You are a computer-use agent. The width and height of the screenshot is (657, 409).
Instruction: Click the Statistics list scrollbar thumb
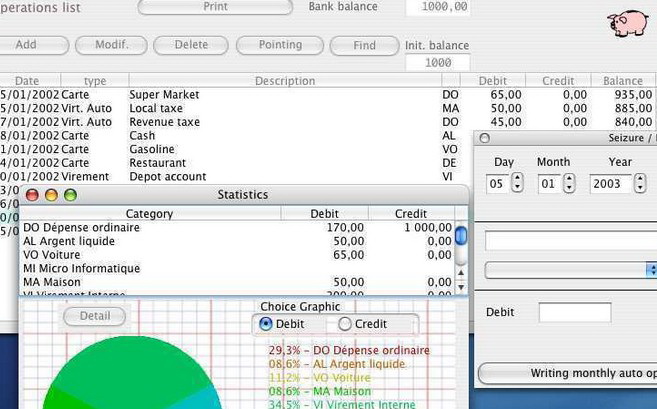461,235
